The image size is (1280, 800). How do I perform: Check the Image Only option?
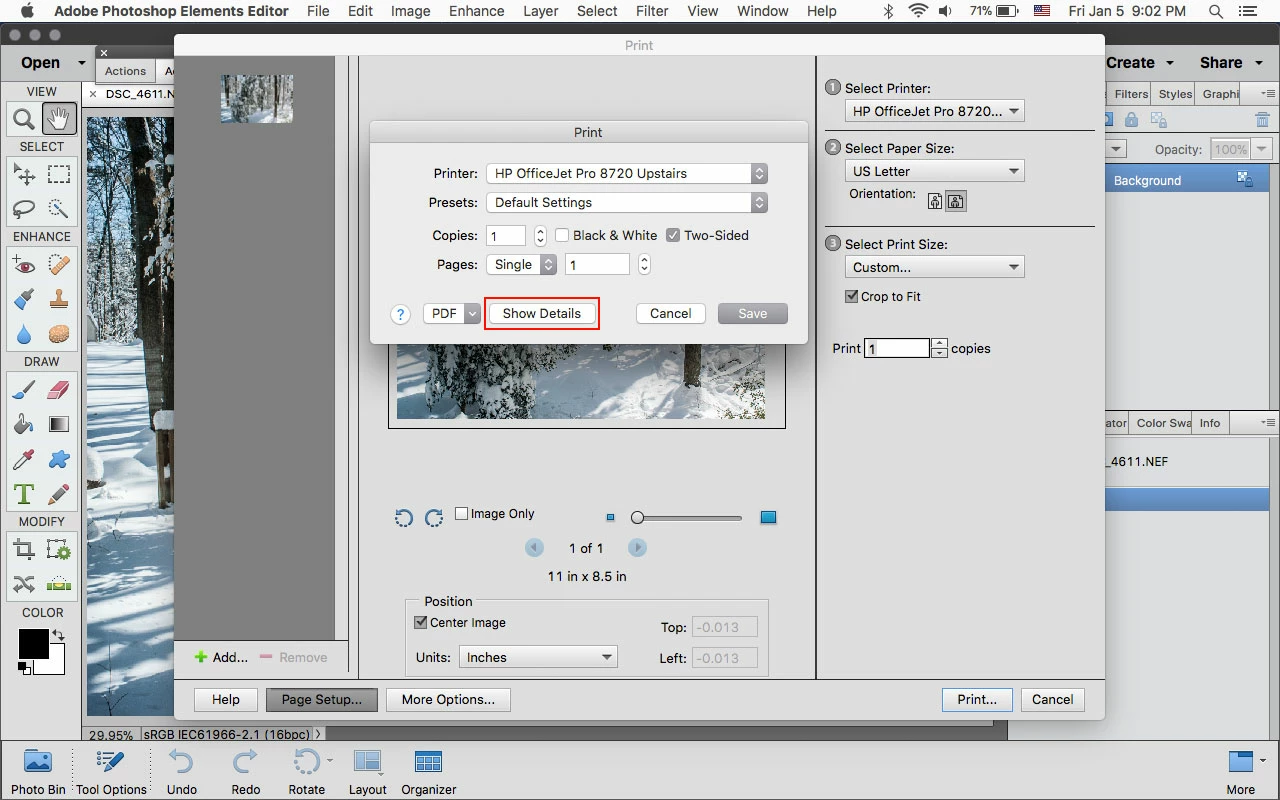pyautogui.click(x=462, y=513)
